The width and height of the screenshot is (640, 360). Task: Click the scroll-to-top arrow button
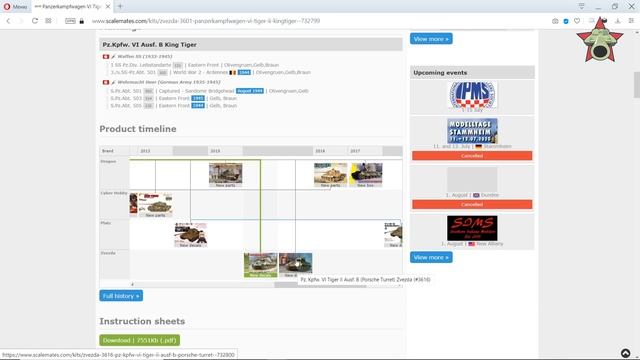[625, 353]
